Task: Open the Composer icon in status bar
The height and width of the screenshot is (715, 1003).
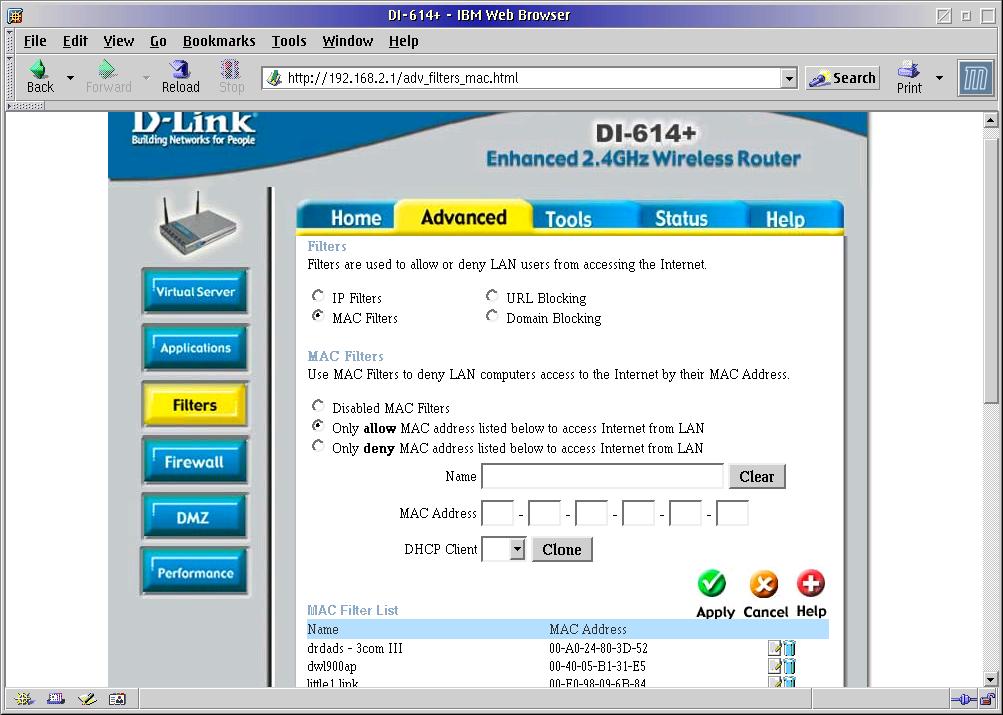Action: coord(86,699)
